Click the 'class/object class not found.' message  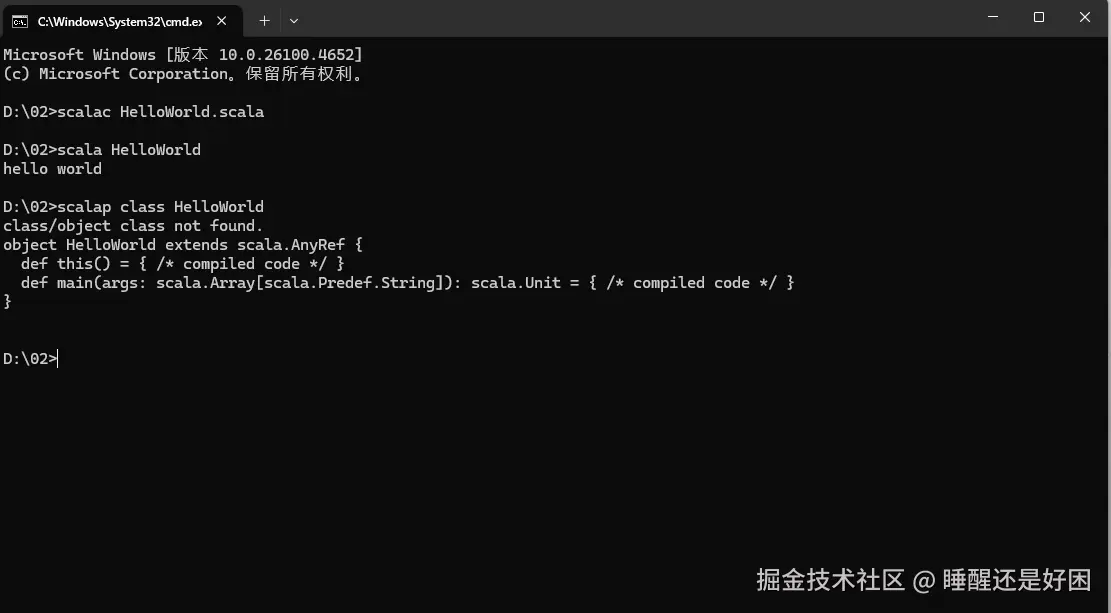pos(131,225)
